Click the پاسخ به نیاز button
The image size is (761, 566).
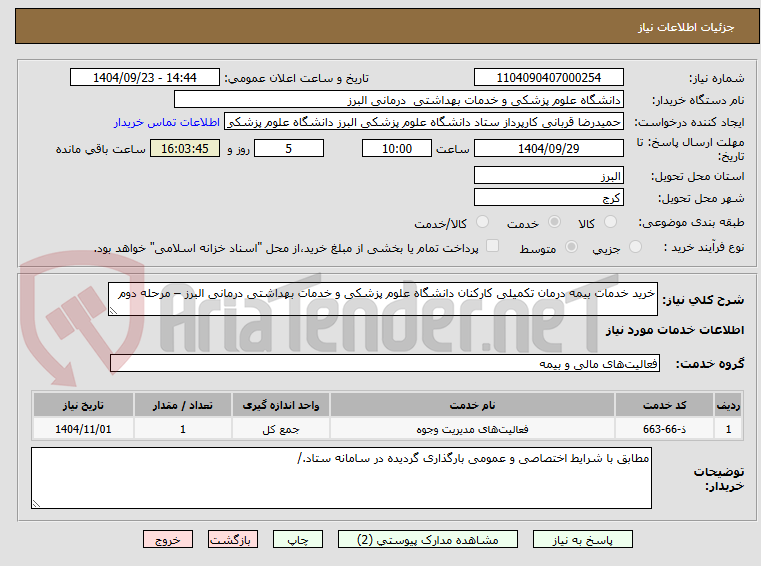tap(582, 539)
